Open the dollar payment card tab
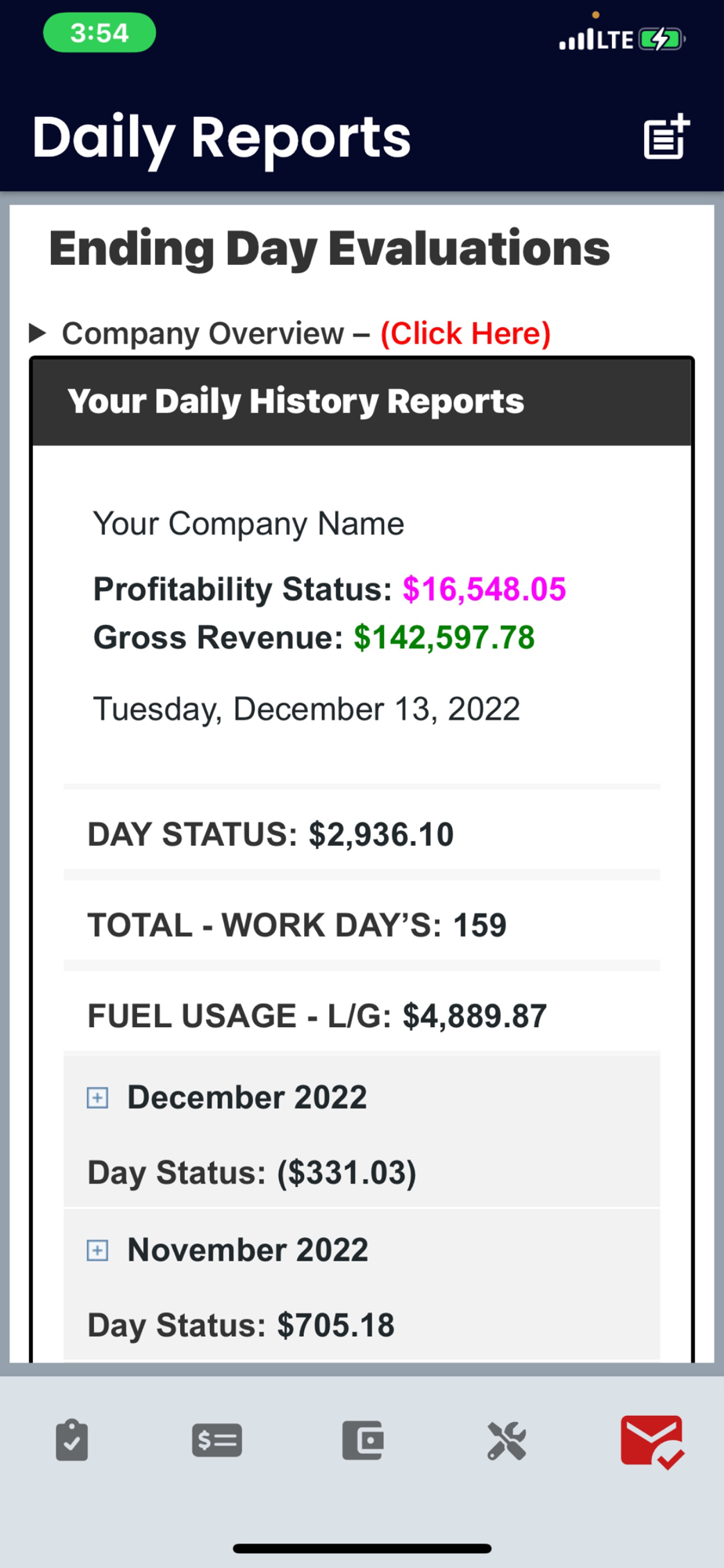Screen dimensions: 724x1568 click(217, 1440)
